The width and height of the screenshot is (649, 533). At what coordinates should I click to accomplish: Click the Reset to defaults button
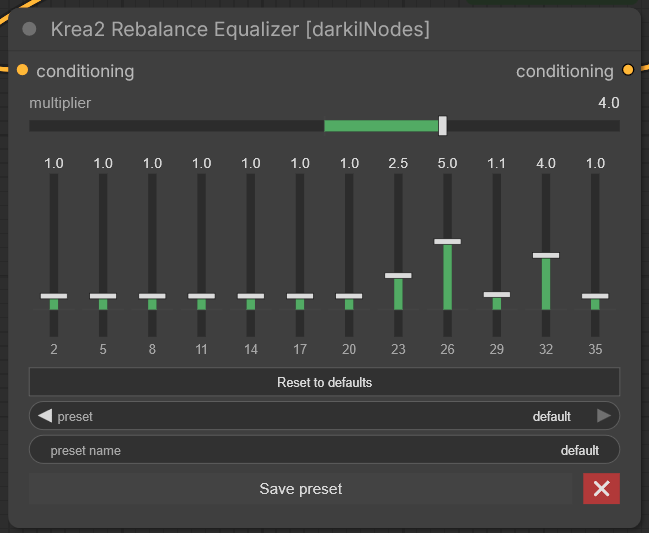click(324, 382)
